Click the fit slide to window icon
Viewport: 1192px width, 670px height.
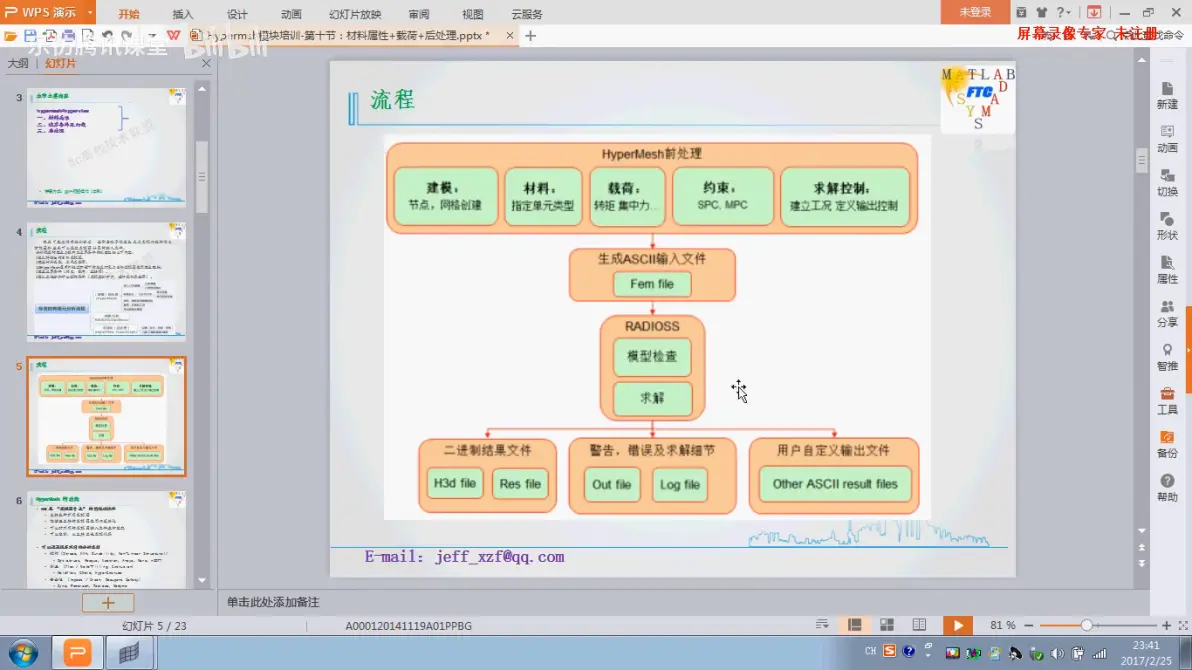(1183, 625)
